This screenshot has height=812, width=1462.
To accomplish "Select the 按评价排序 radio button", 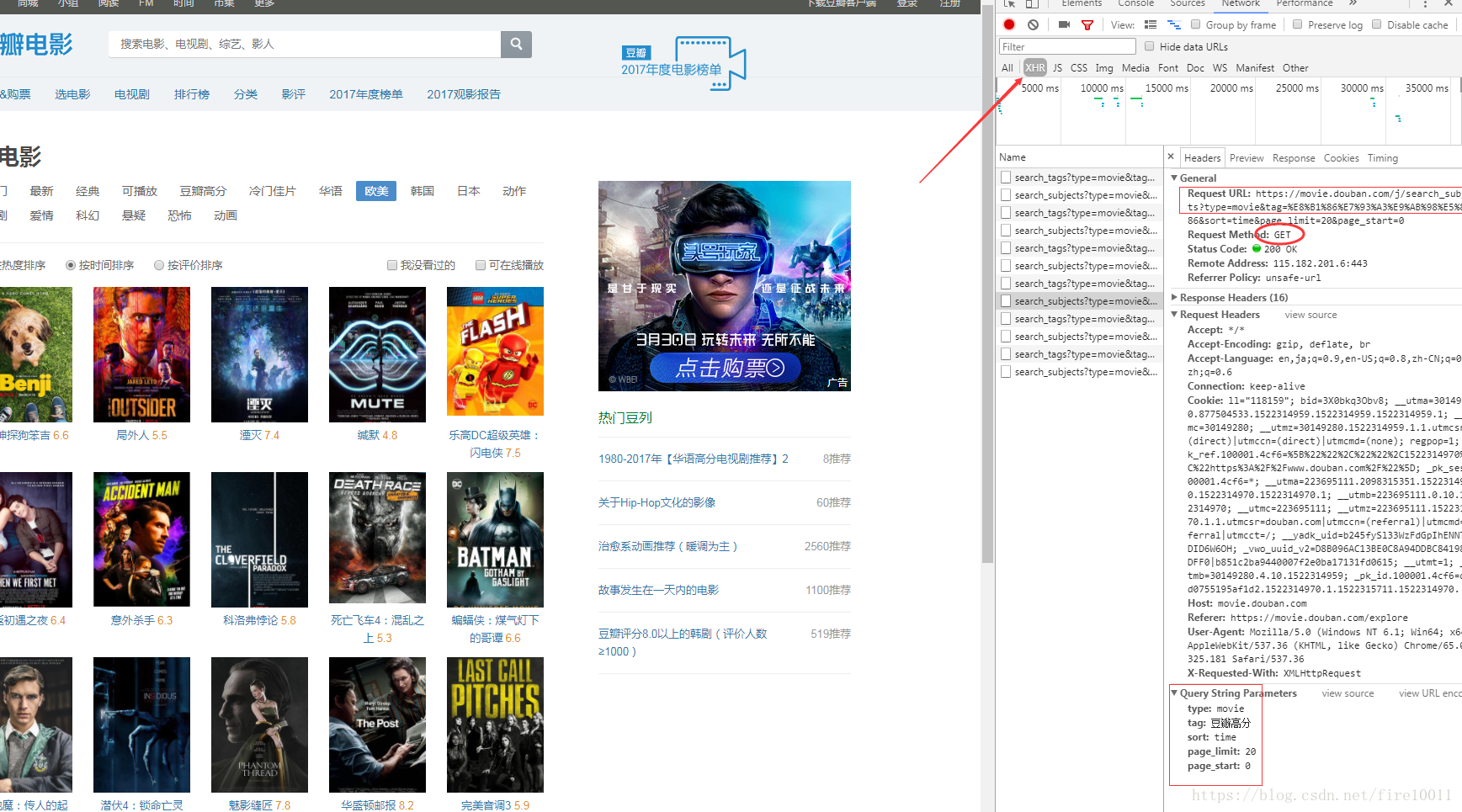I will click(x=159, y=265).
